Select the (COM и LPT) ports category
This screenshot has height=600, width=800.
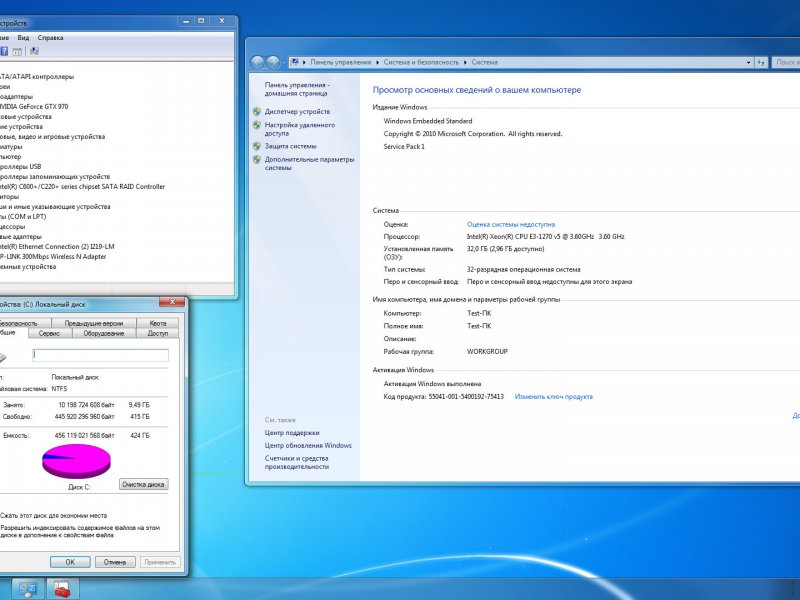[x=23, y=217]
